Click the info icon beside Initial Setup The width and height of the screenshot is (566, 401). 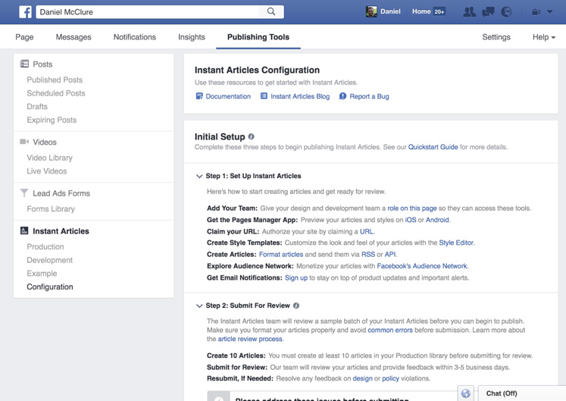pyautogui.click(x=251, y=136)
